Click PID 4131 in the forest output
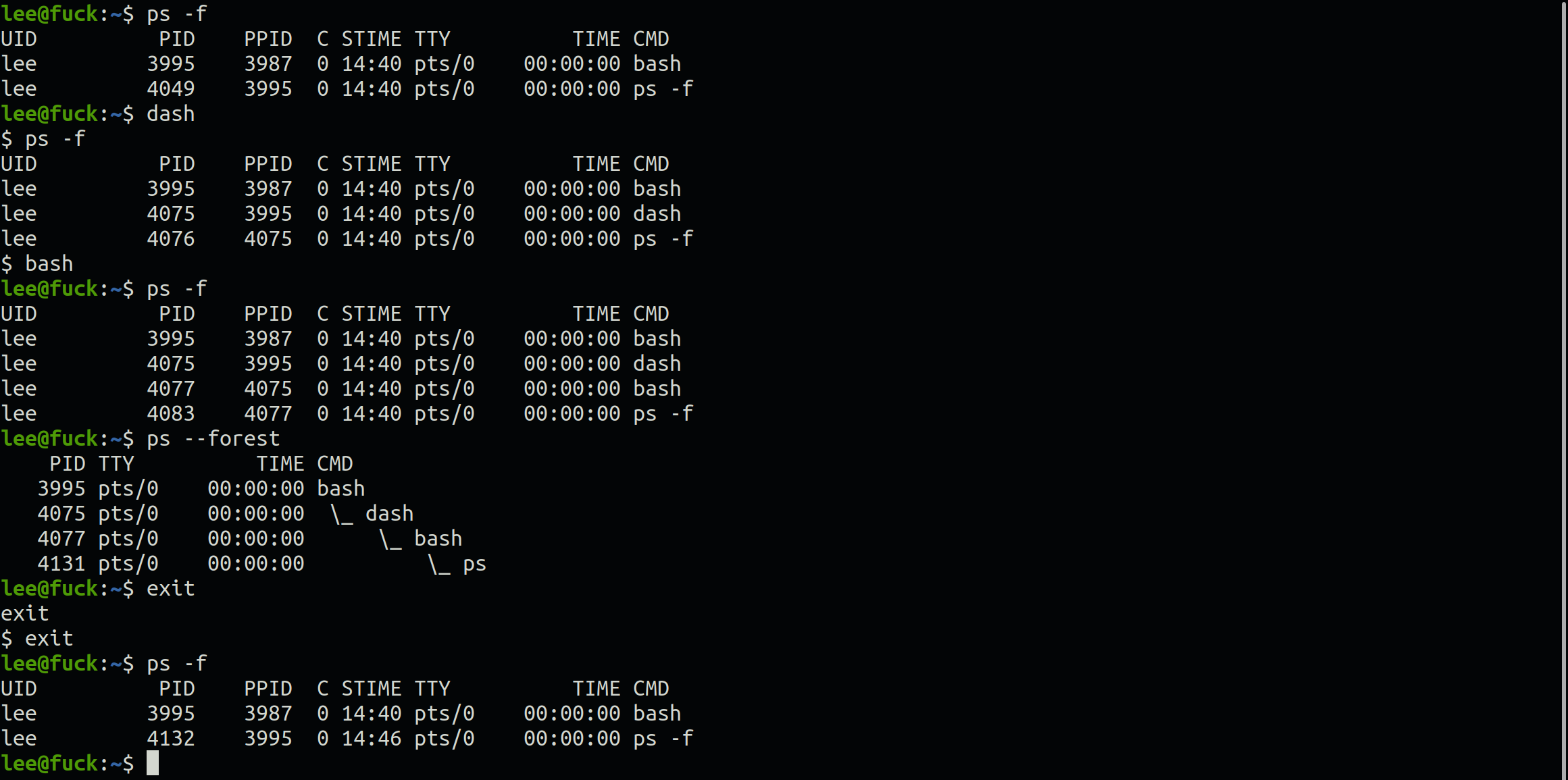The height and width of the screenshot is (780, 1568). pos(61,564)
